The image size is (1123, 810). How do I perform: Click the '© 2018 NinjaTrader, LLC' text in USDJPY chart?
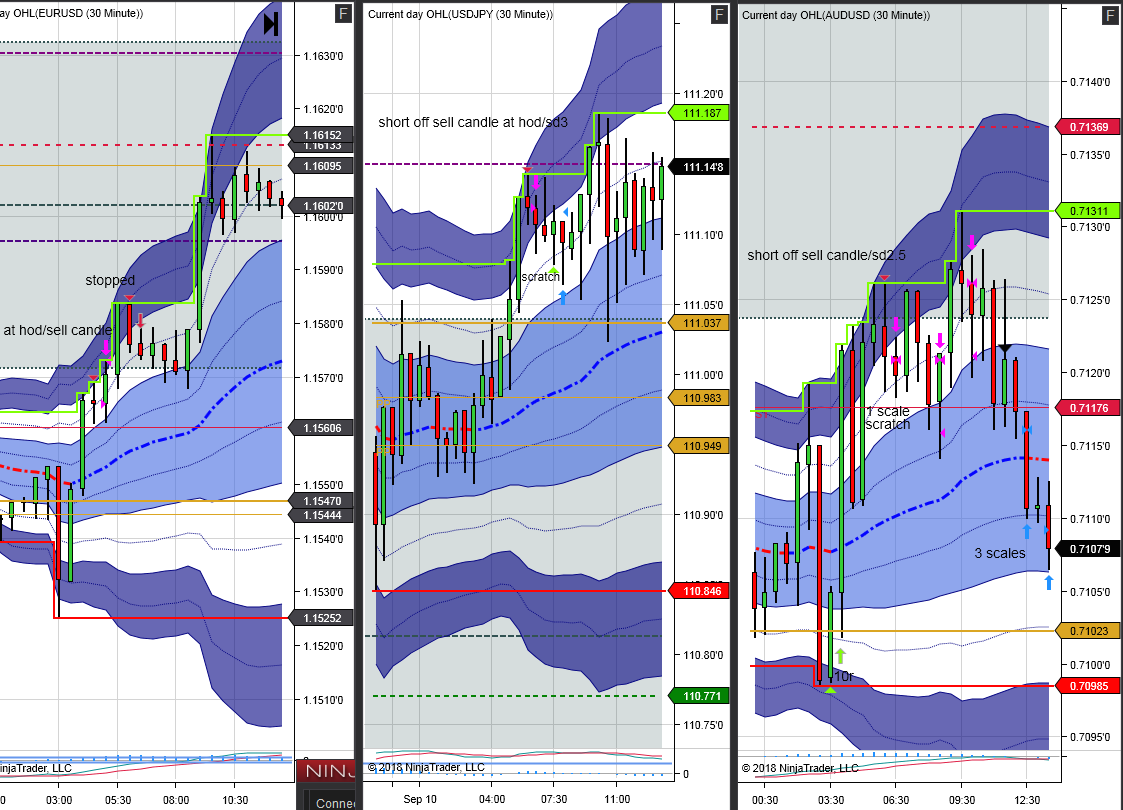(x=426, y=767)
